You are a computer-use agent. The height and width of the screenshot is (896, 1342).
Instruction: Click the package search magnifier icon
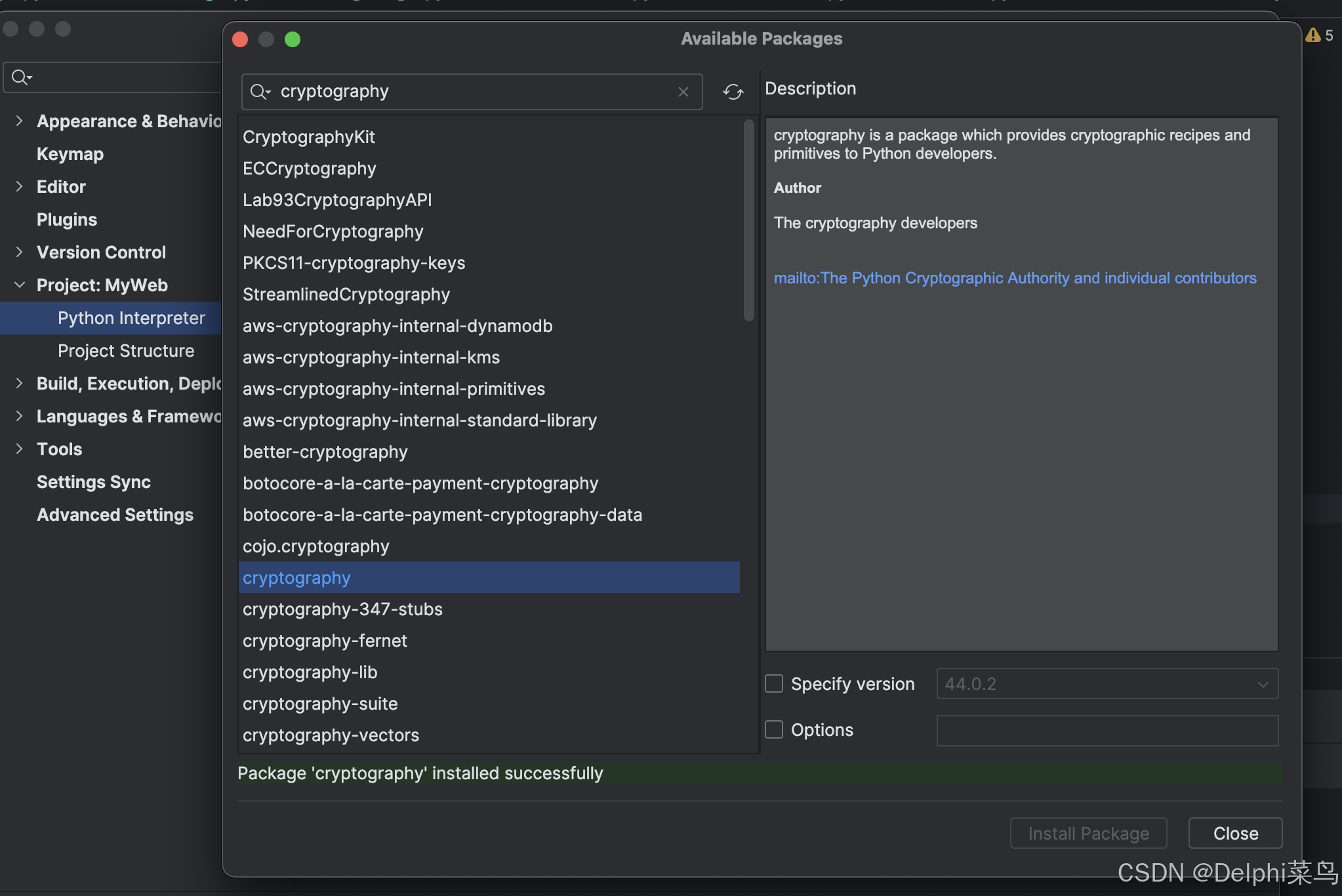tap(259, 92)
